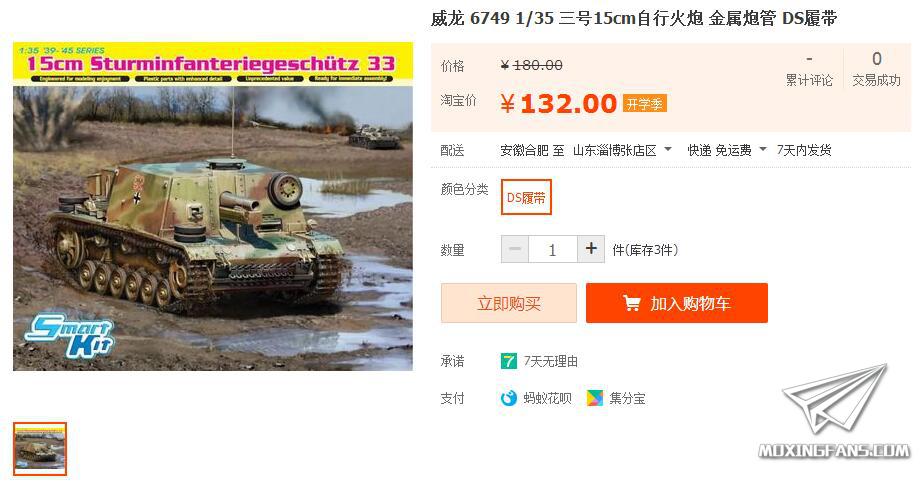Click the 立即购买 buy now button

(509, 303)
